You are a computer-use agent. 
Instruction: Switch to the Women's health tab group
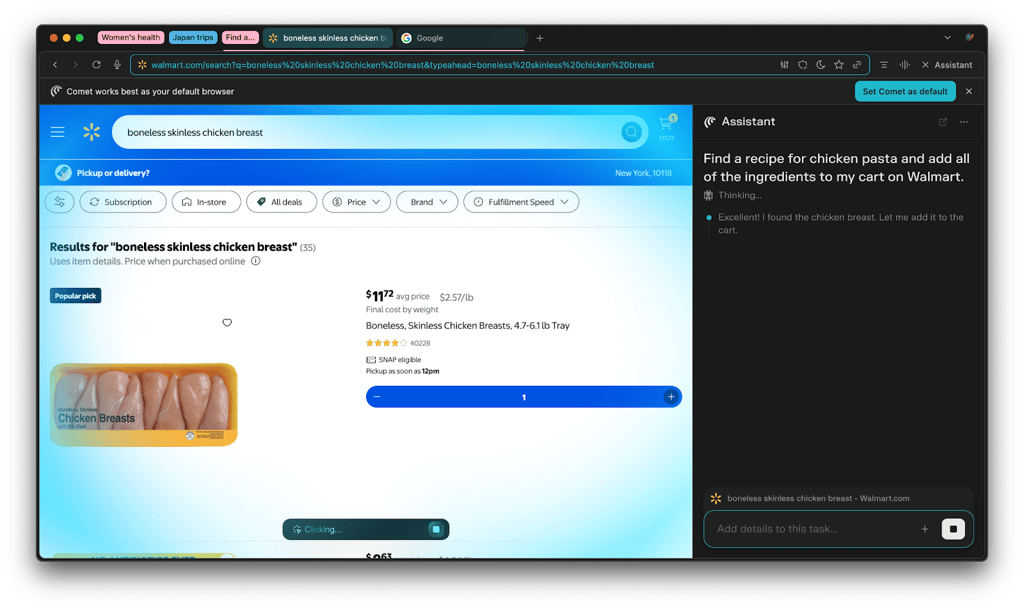(131, 37)
